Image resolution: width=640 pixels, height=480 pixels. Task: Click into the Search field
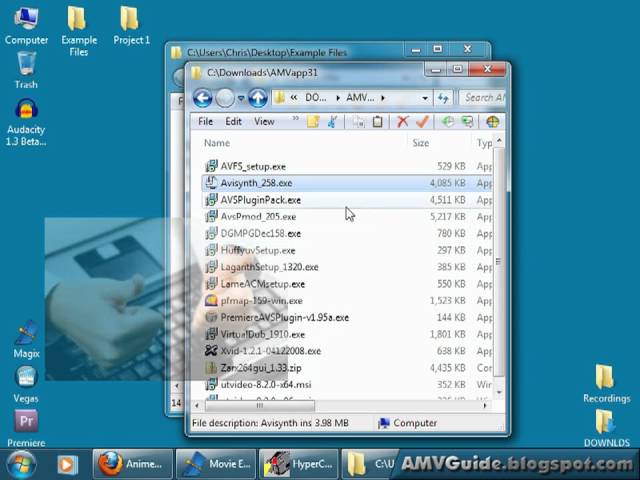click(482, 98)
